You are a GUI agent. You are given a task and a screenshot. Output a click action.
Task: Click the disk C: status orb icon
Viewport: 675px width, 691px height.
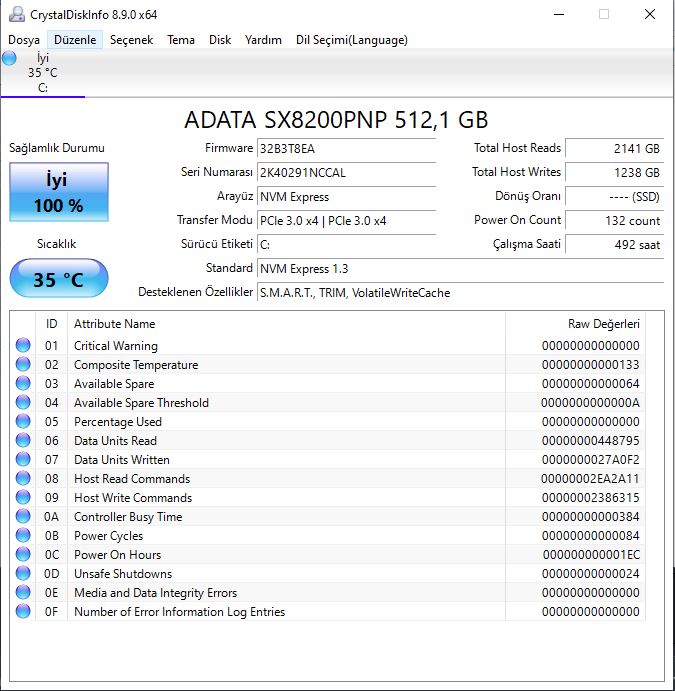pyautogui.click(x=10, y=59)
